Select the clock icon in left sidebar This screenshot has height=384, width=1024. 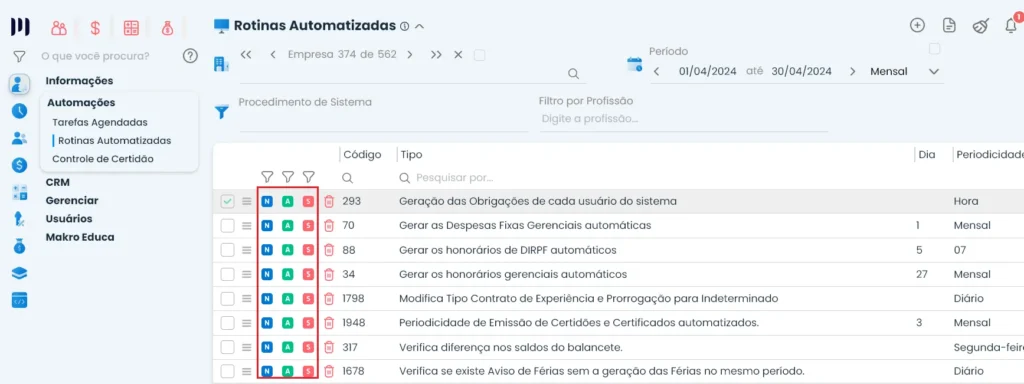tap(20, 111)
